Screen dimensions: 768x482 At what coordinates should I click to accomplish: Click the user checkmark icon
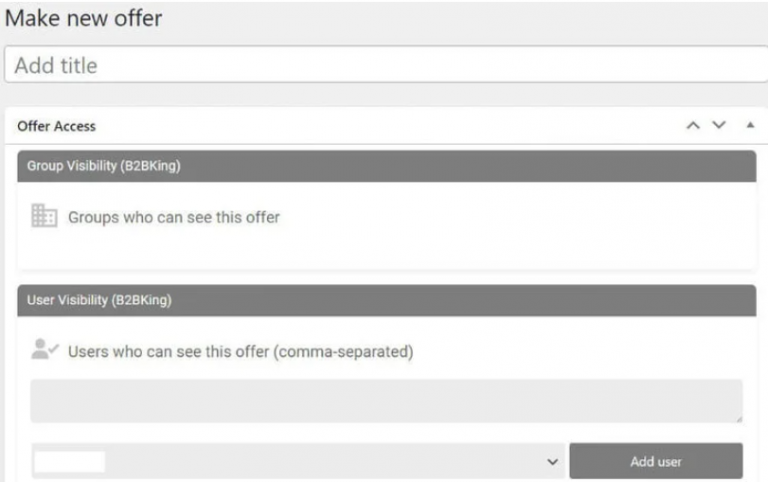point(45,350)
